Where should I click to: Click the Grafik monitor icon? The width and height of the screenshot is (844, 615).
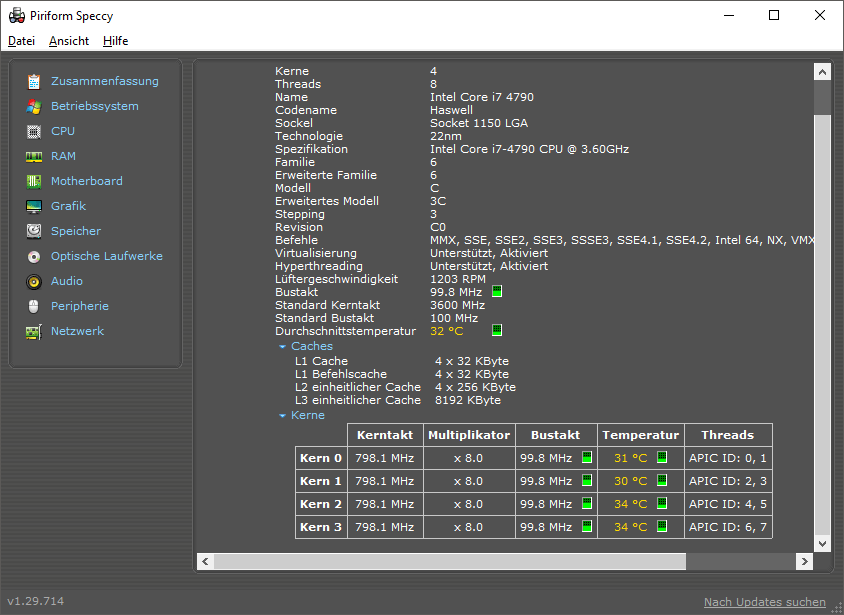click(x=34, y=206)
